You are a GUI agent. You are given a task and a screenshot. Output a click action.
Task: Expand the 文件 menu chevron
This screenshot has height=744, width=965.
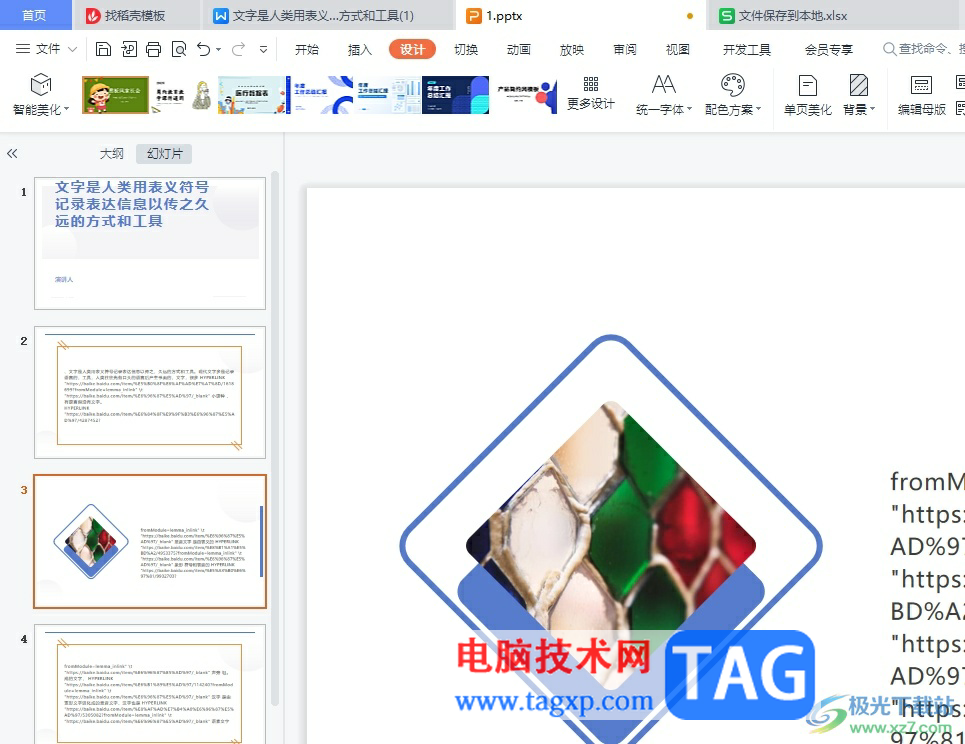tap(72, 49)
